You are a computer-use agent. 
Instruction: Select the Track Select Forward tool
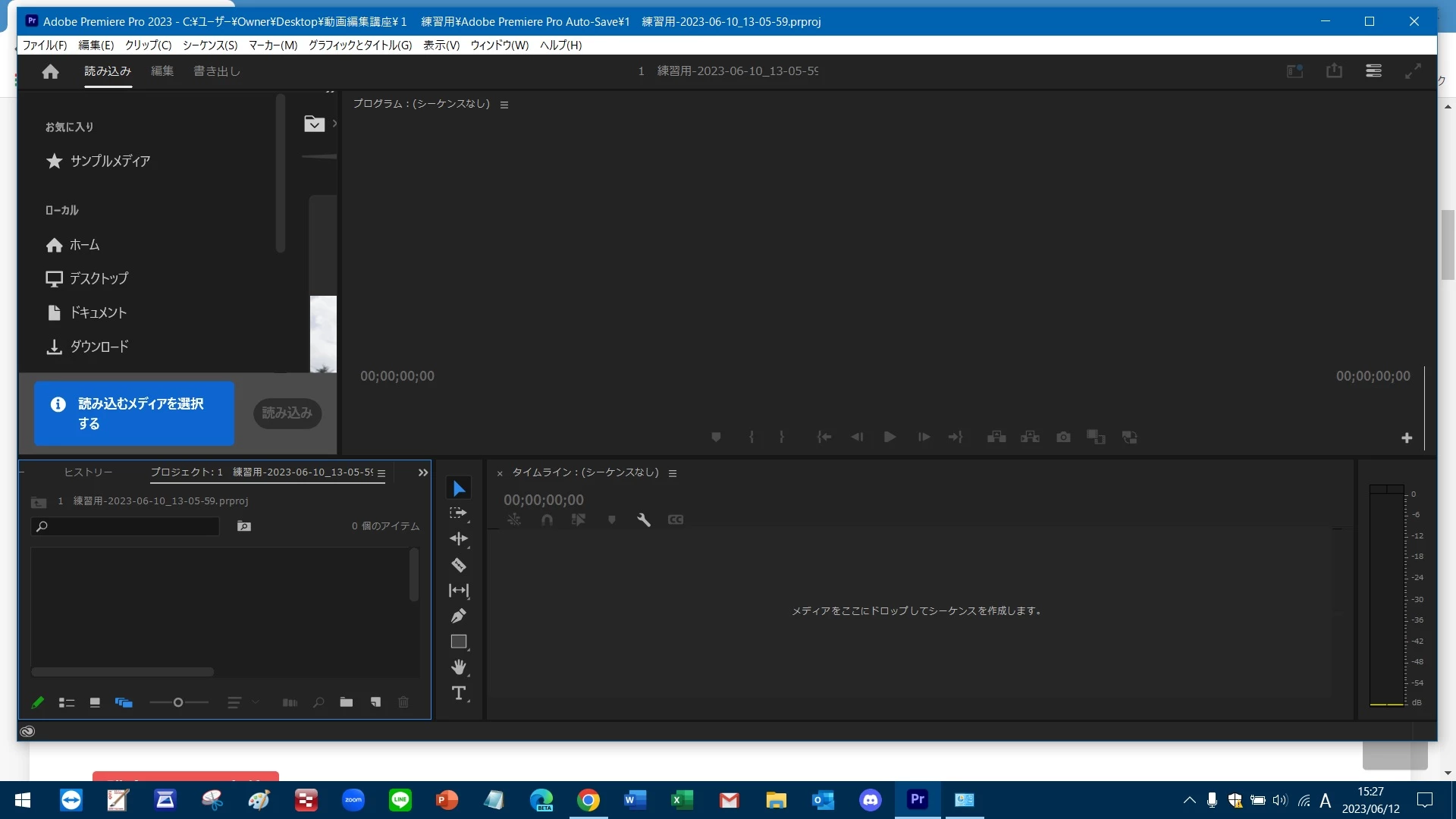[x=459, y=513]
